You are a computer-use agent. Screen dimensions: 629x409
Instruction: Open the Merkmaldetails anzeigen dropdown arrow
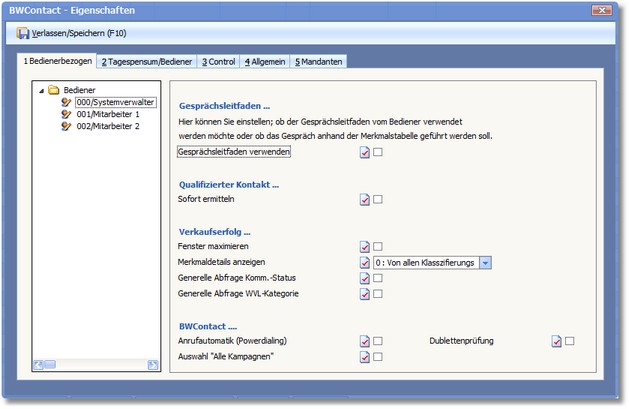[x=485, y=262]
